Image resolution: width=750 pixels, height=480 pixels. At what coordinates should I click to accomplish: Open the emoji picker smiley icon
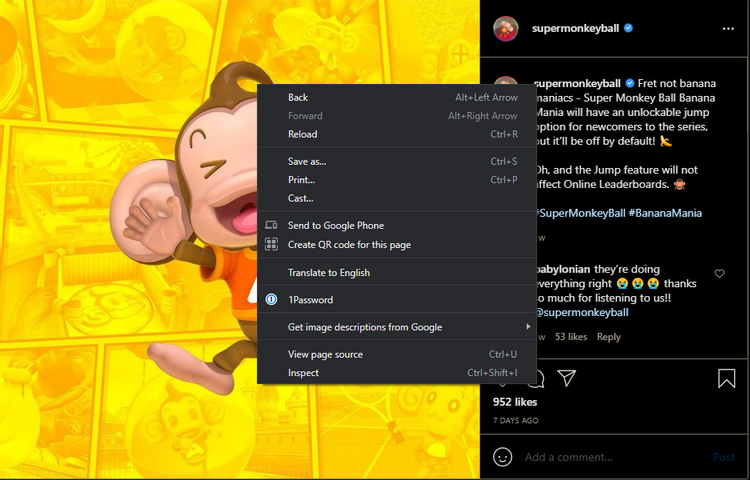pyautogui.click(x=503, y=456)
